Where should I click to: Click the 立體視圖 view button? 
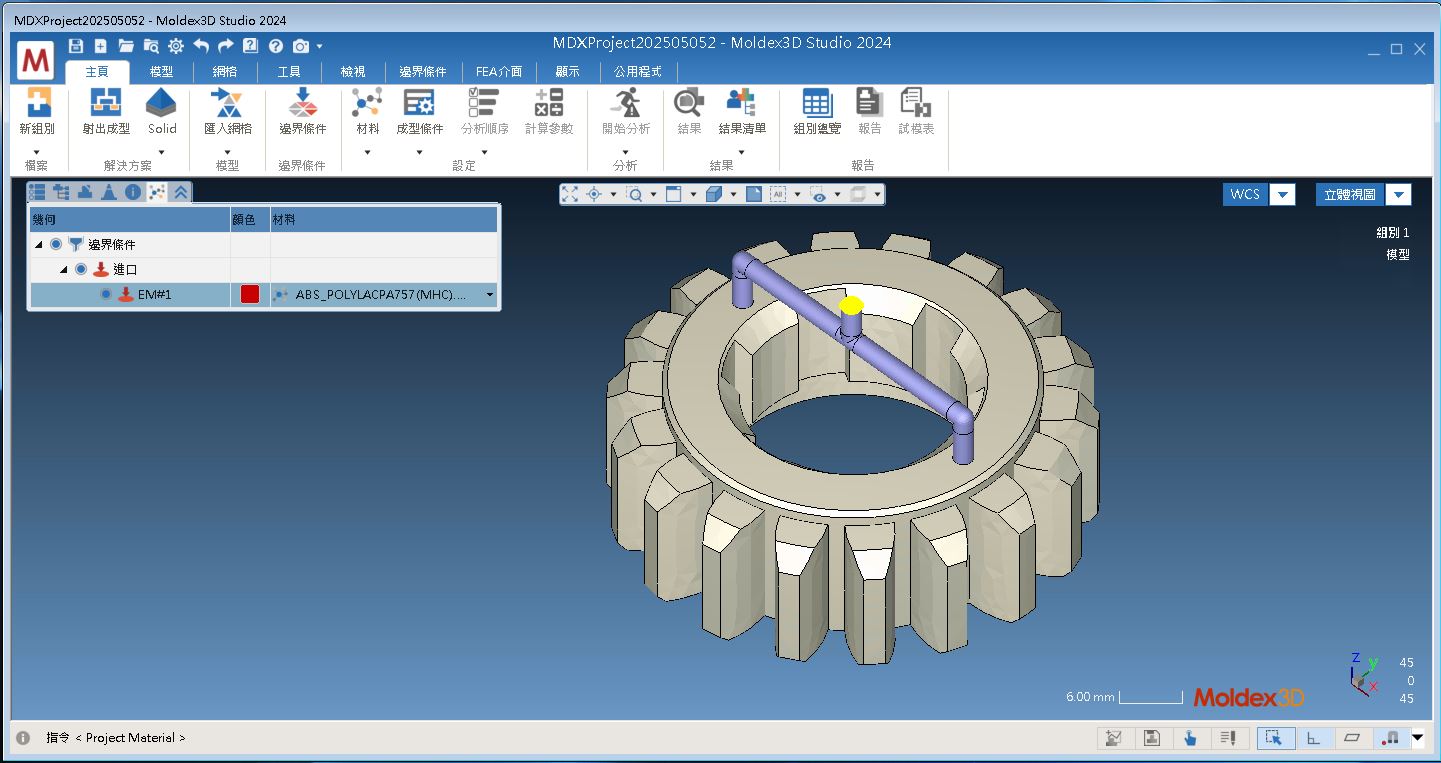[x=1350, y=194]
